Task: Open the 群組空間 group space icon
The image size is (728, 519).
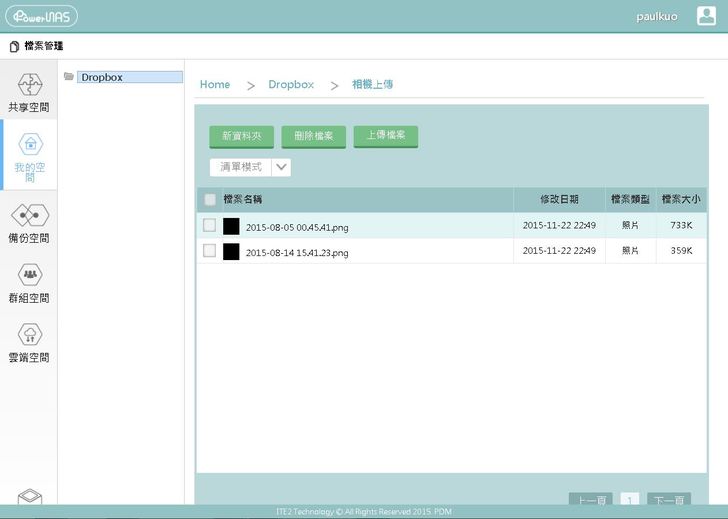Action: click(29, 274)
